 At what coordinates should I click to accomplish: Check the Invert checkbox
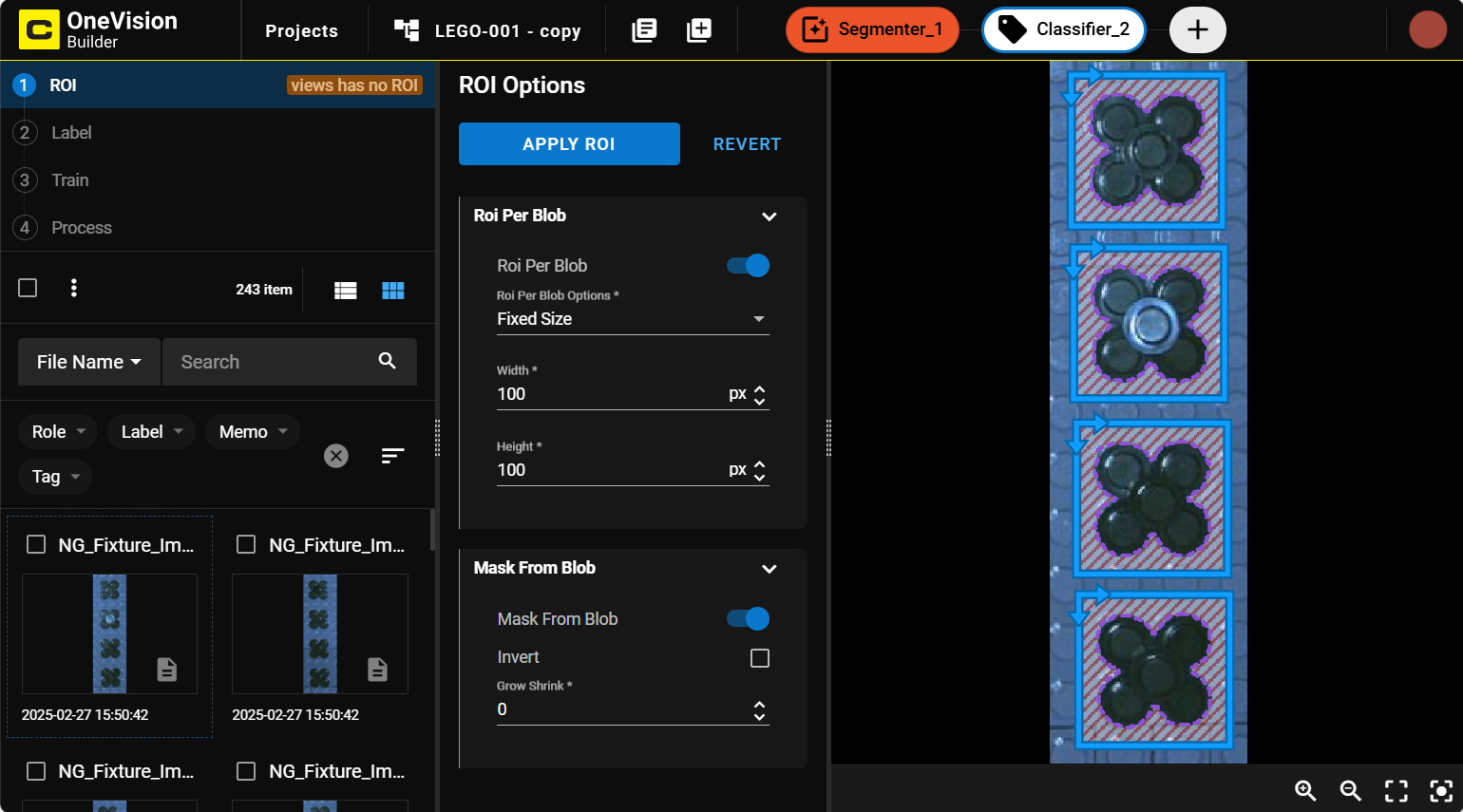click(x=760, y=658)
